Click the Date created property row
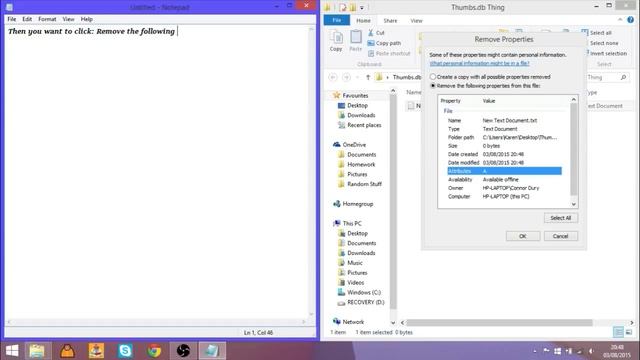 (x=504, y=154)
